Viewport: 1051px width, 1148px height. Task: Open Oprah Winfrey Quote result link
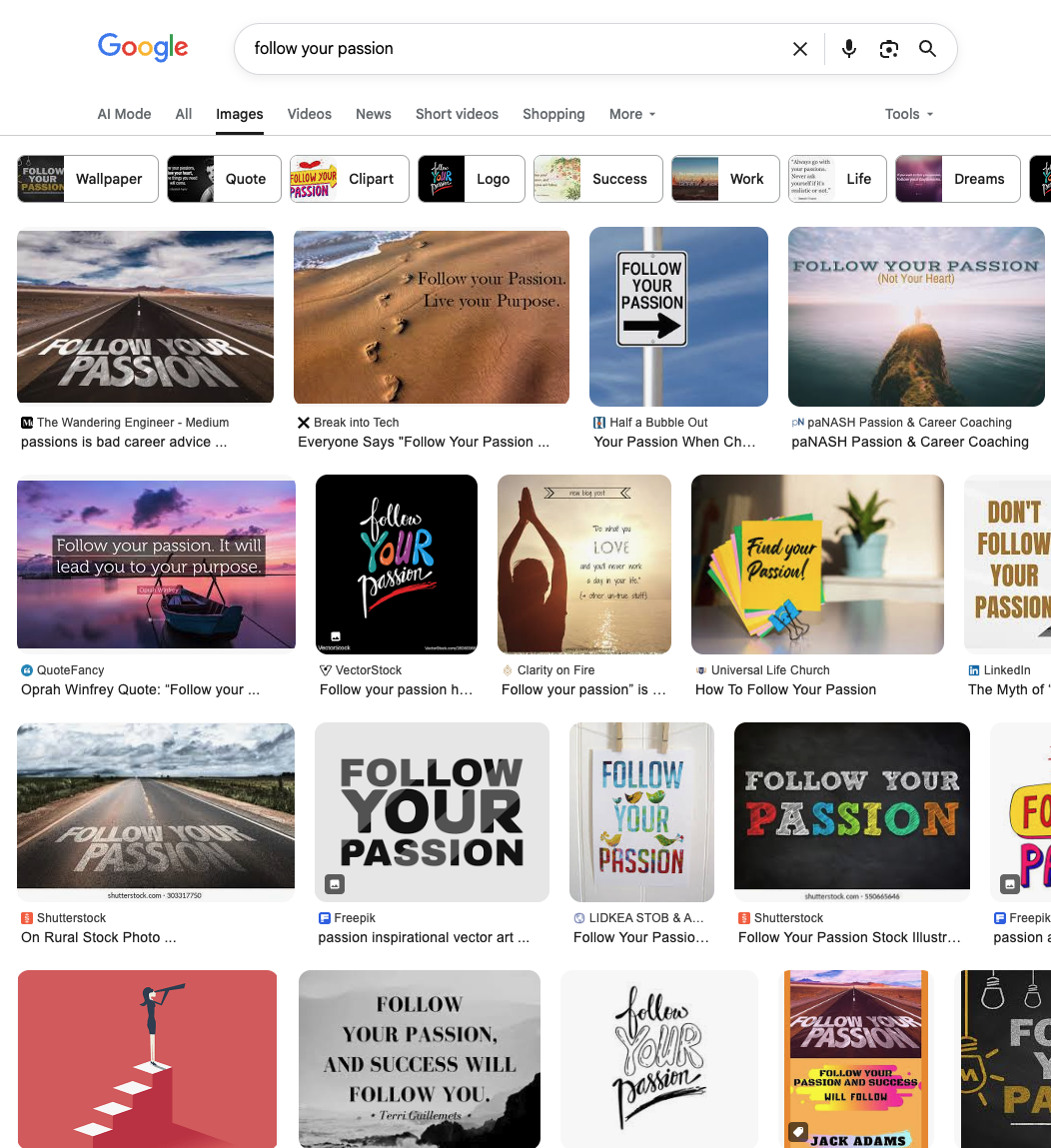(140, 689)
